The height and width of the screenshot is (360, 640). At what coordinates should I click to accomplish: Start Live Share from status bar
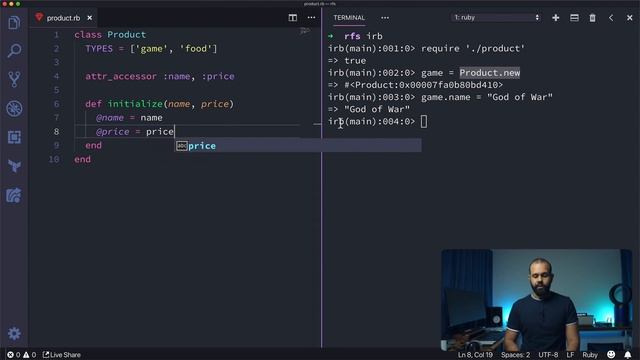point(62,355)
